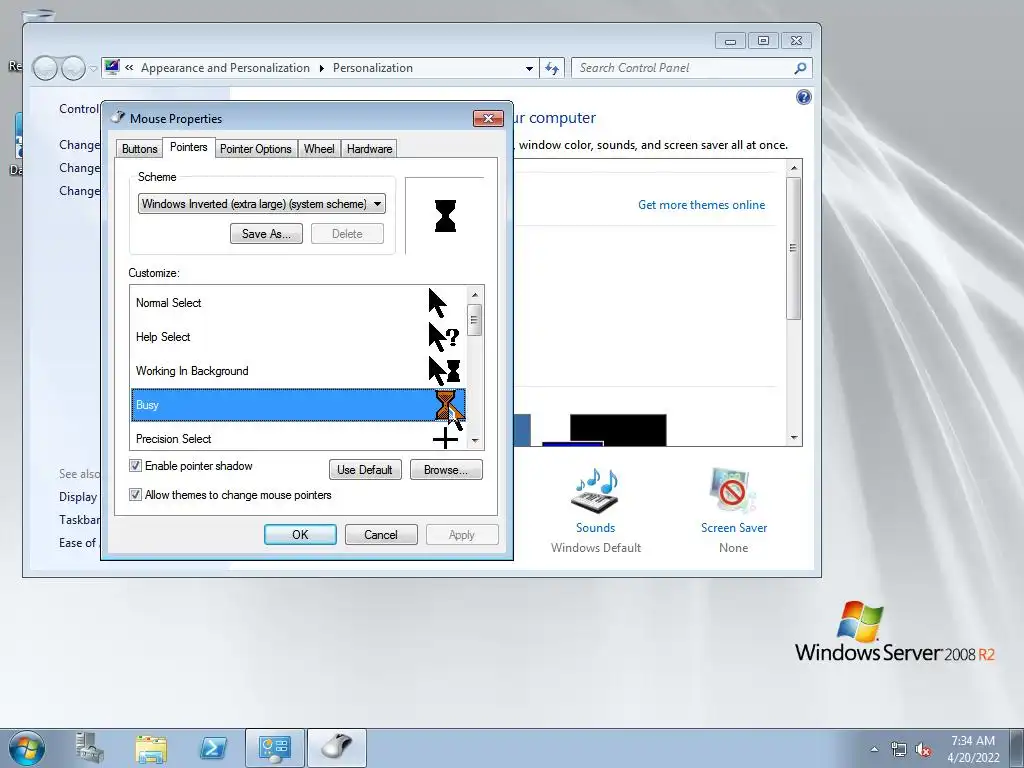Choose the Working In Background pointer row
The height and width of the screenshot is (768, 1024).
click(x=298, y=371)
